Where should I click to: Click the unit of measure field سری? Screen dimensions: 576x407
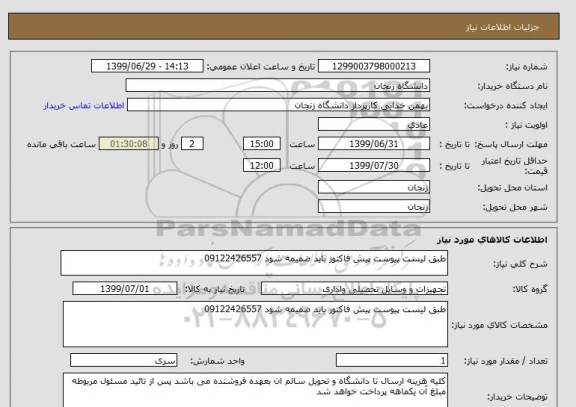pos(123,360)
